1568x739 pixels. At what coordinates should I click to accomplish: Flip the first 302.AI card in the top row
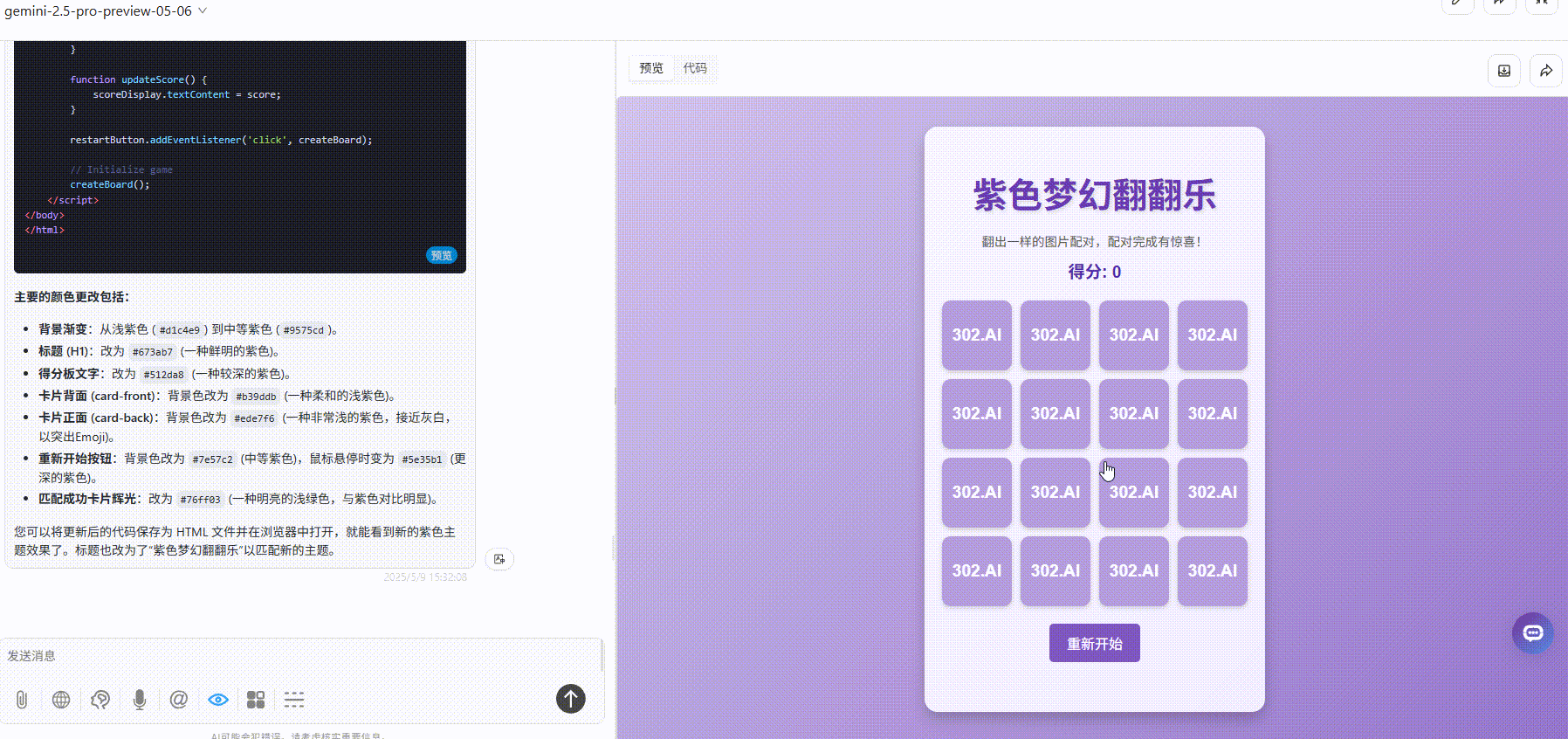point(977,335)
